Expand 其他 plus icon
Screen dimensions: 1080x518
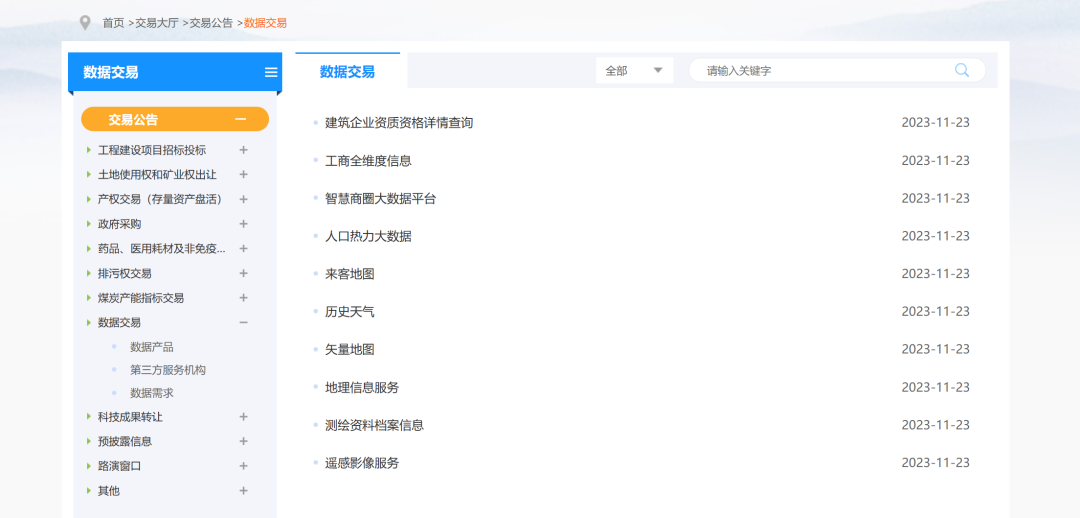[243, 490]
